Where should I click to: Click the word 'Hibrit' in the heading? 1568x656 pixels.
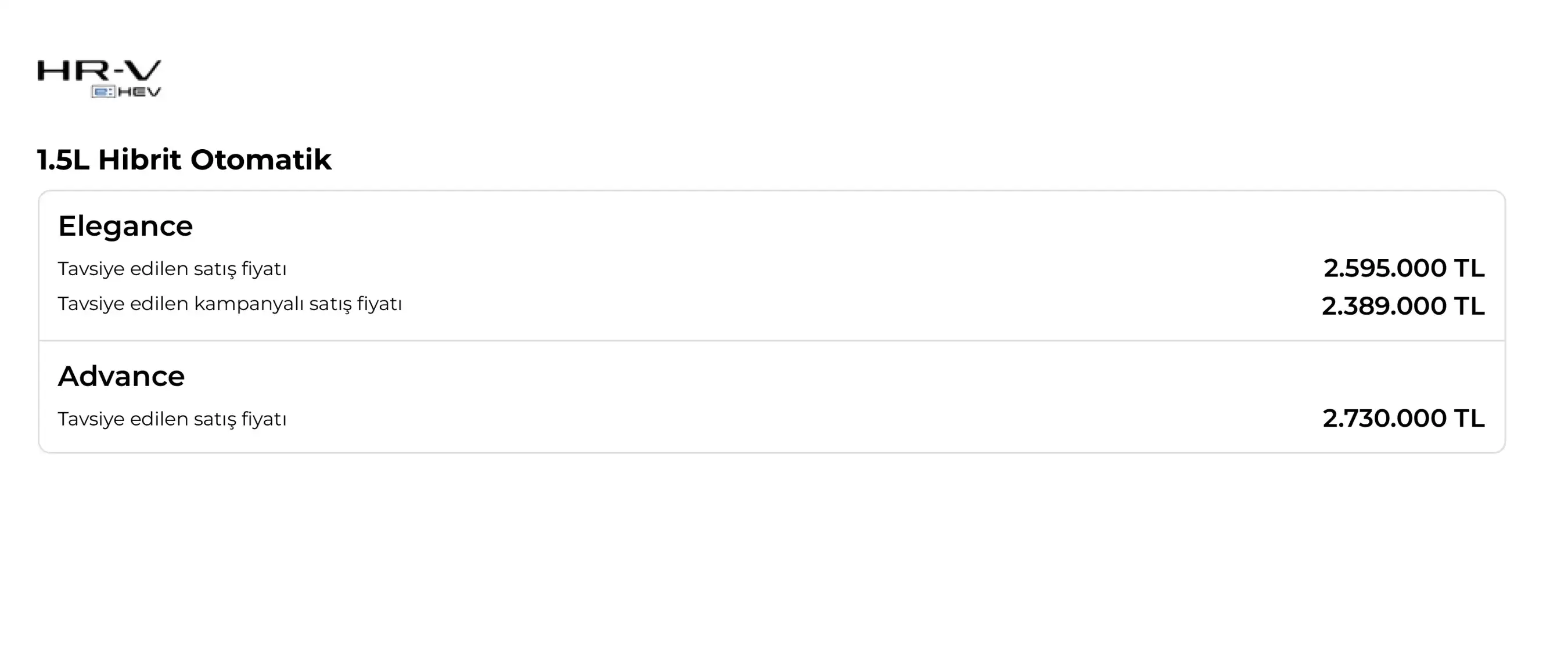click(139, 160)
